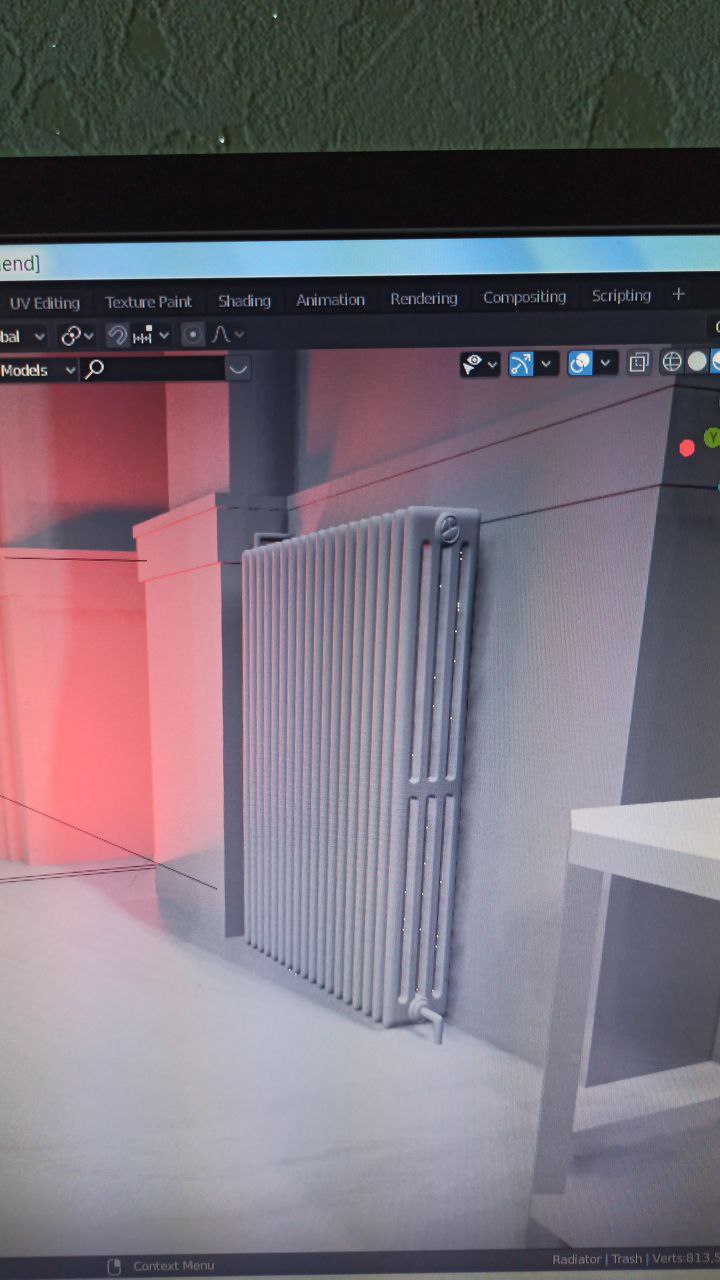Click the red X axis gizmo dot
720x1280 pixels.
[x=687, y=448]
